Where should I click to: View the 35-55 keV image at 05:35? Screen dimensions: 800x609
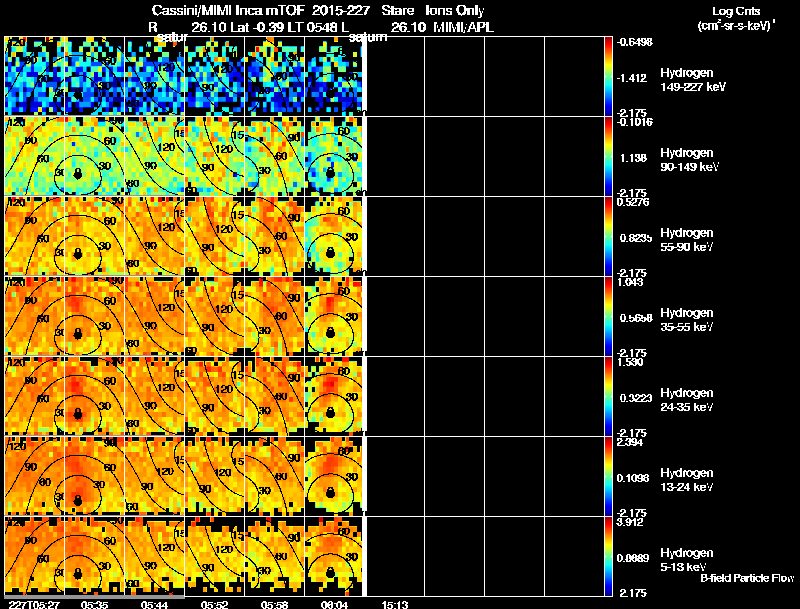coord(94,316)
